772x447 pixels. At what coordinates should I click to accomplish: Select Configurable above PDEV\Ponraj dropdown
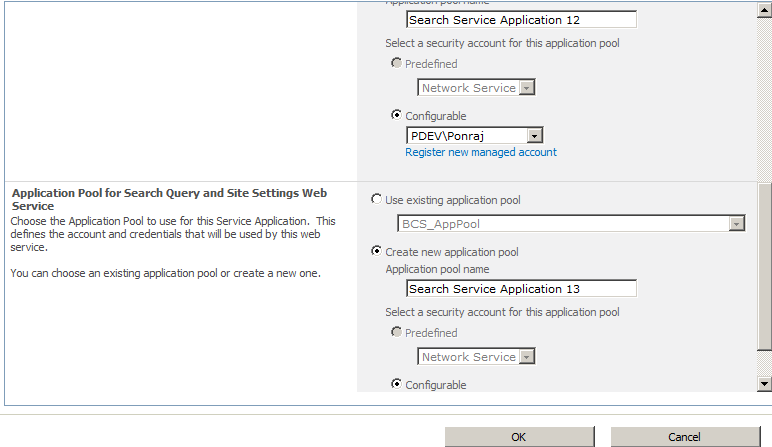point(396,115)
